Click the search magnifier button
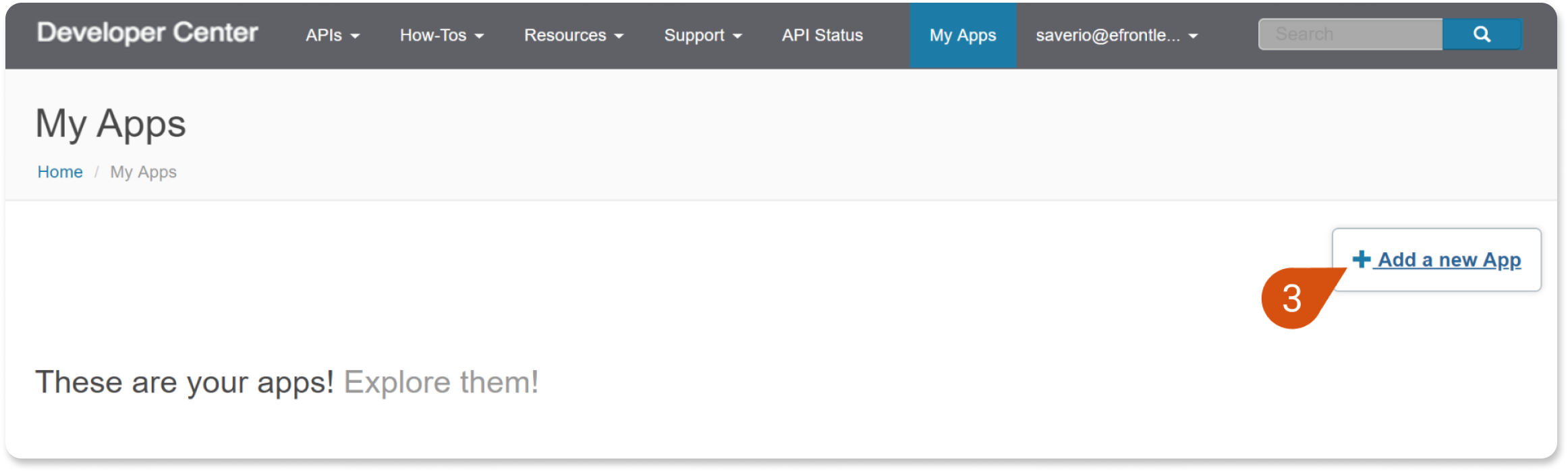 tap(1482, 34)
